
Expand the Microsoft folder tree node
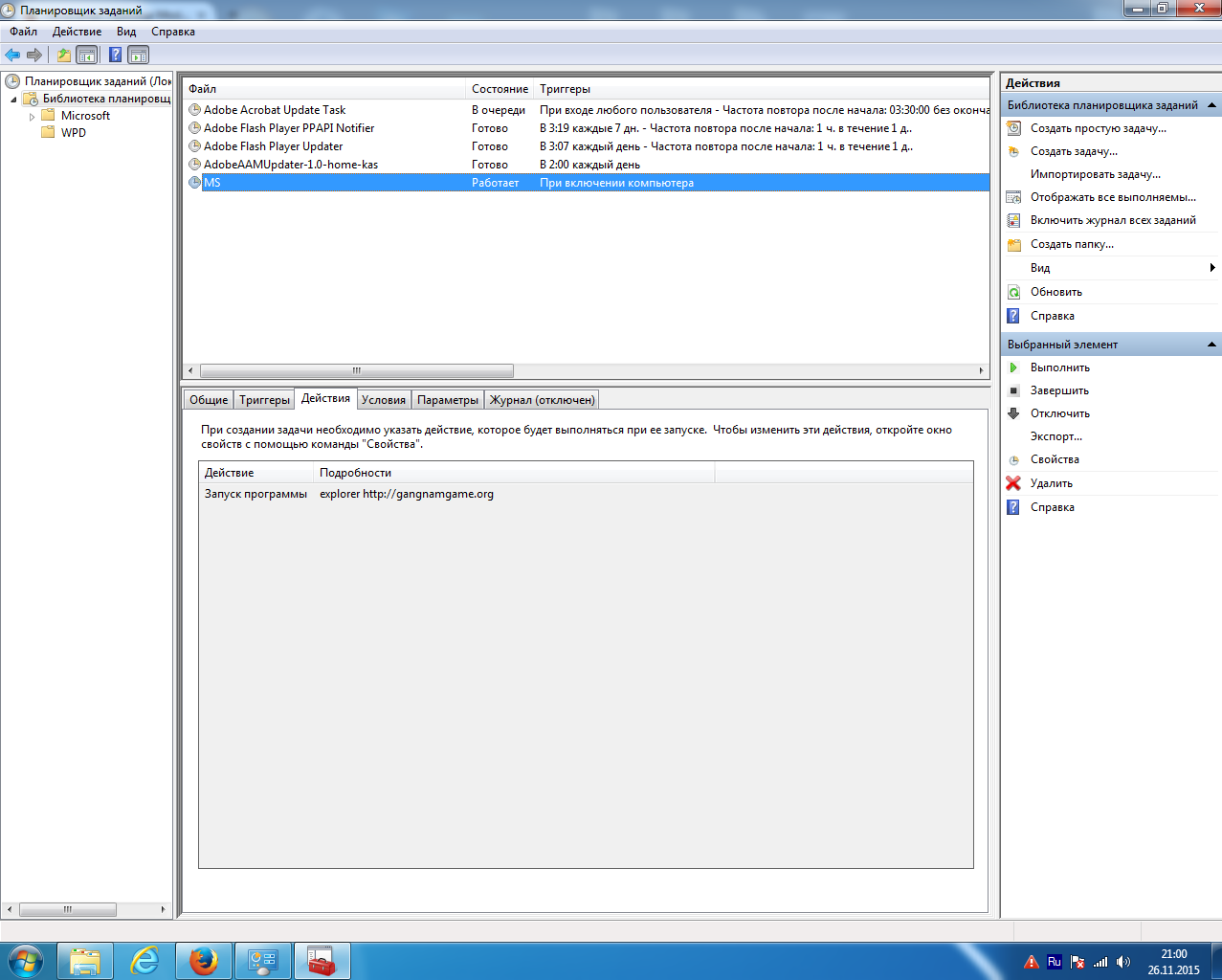(32, 117)
